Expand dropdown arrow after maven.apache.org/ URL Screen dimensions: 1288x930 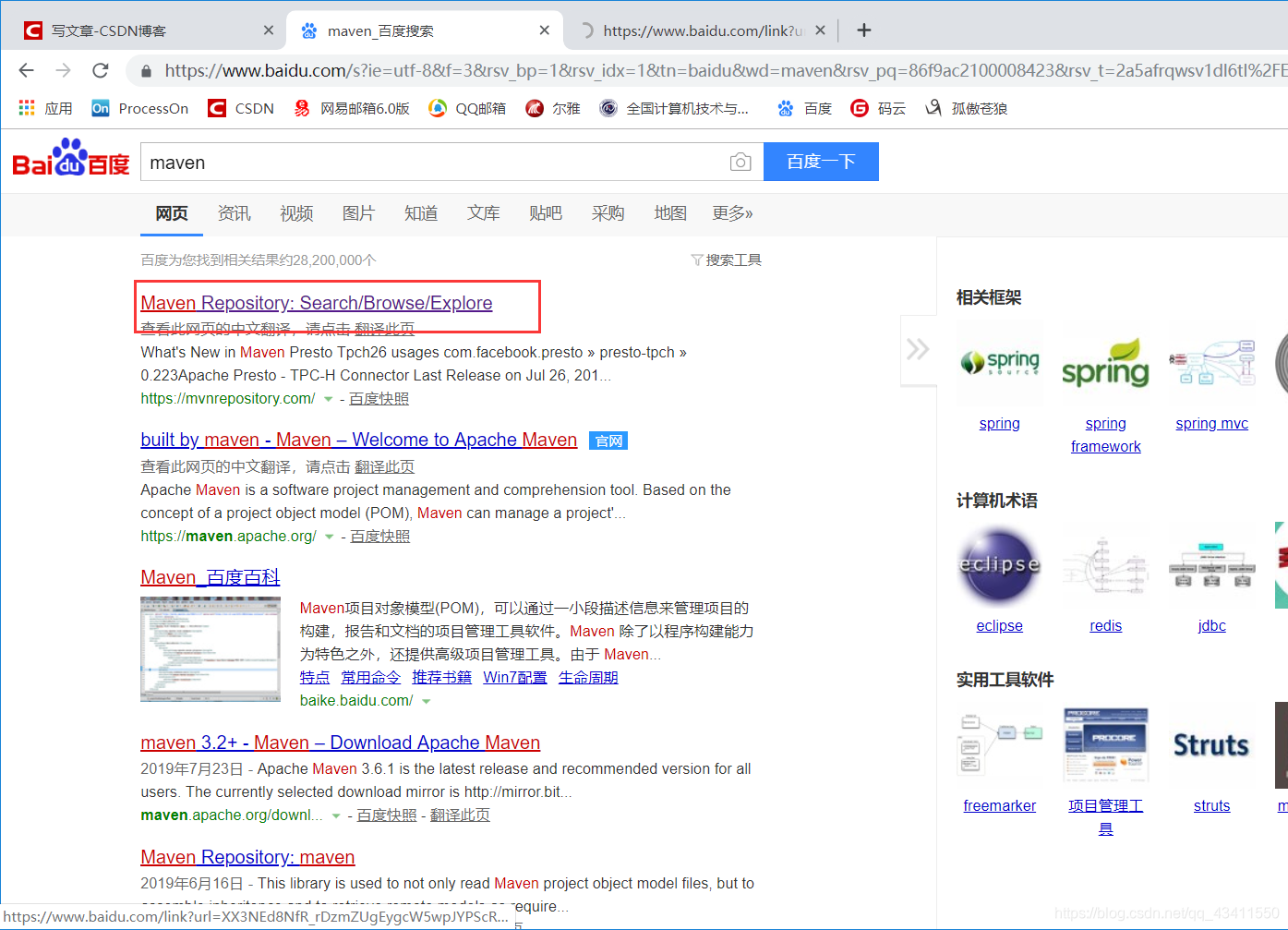tap(329, 537)
